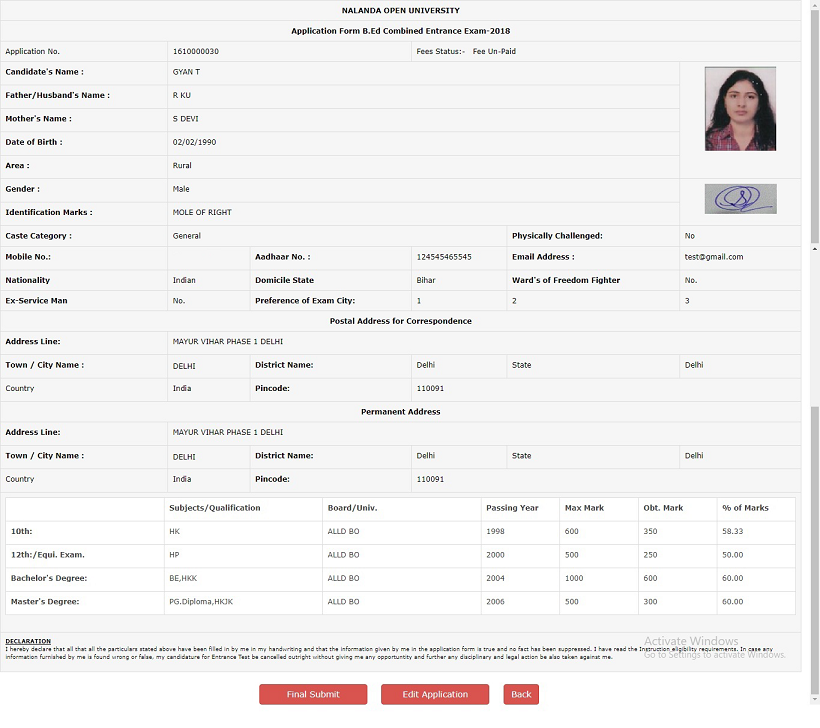This screenshot has width=820, height=728.
Task: Click the Passing Year column header
Action: click(x=512, y=508)
